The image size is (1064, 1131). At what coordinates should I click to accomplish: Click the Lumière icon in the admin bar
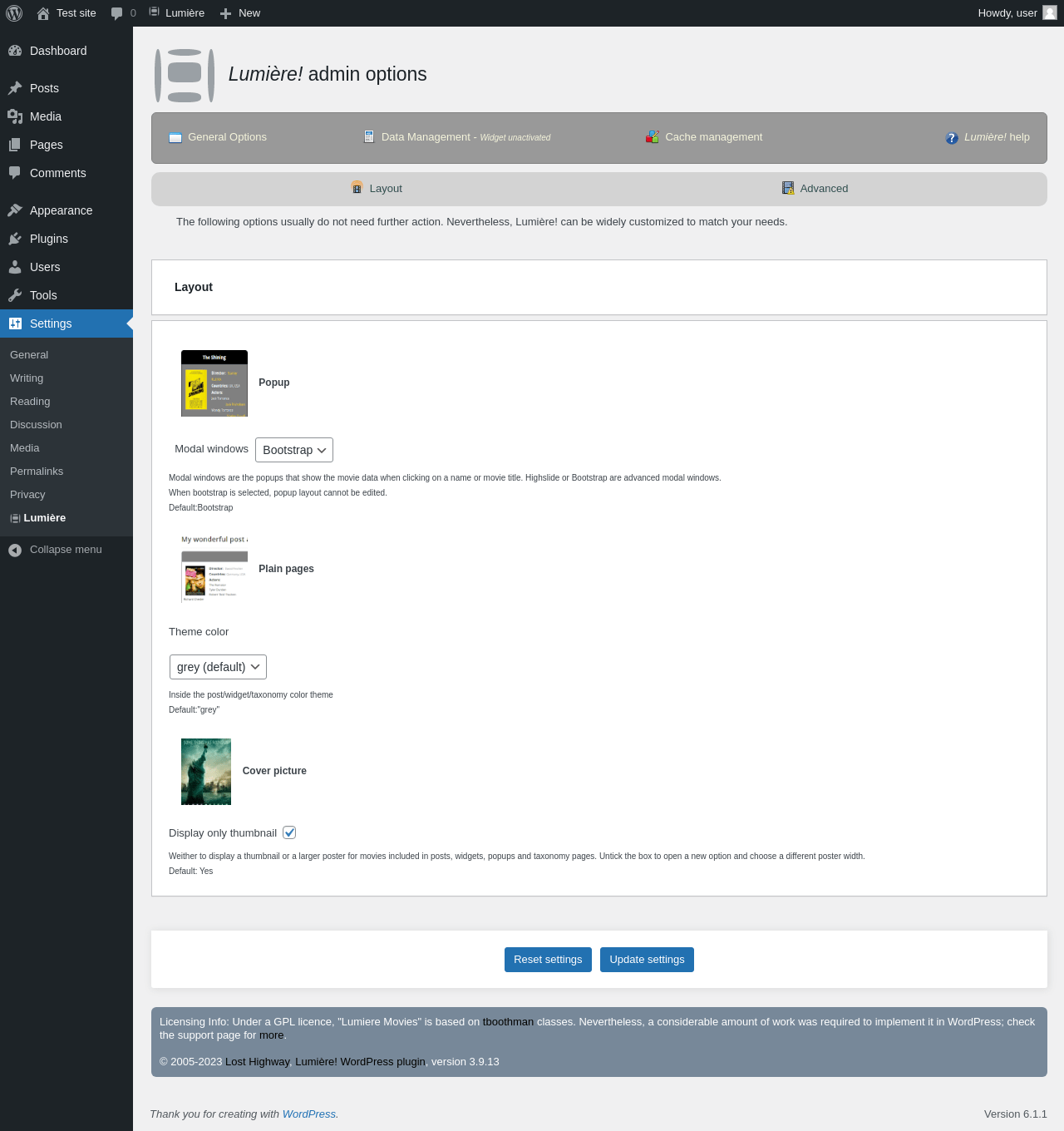tap(154, 12)
